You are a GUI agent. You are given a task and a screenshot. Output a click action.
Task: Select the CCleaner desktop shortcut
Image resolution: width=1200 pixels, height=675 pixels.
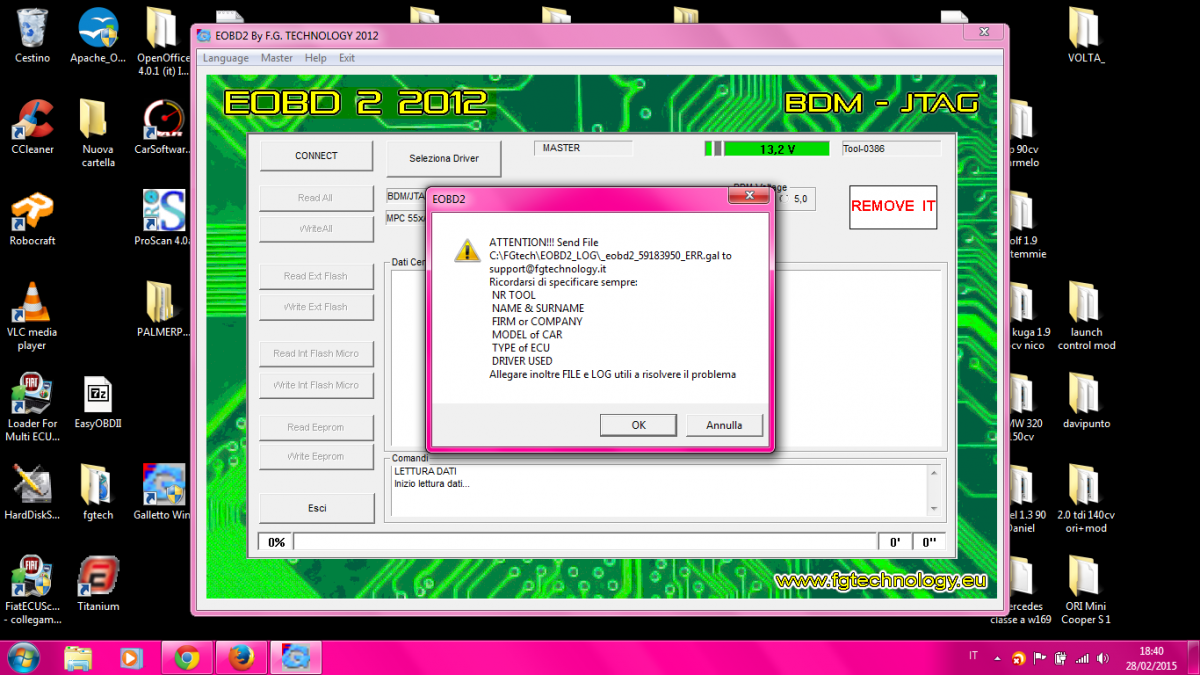pos(33,126)
